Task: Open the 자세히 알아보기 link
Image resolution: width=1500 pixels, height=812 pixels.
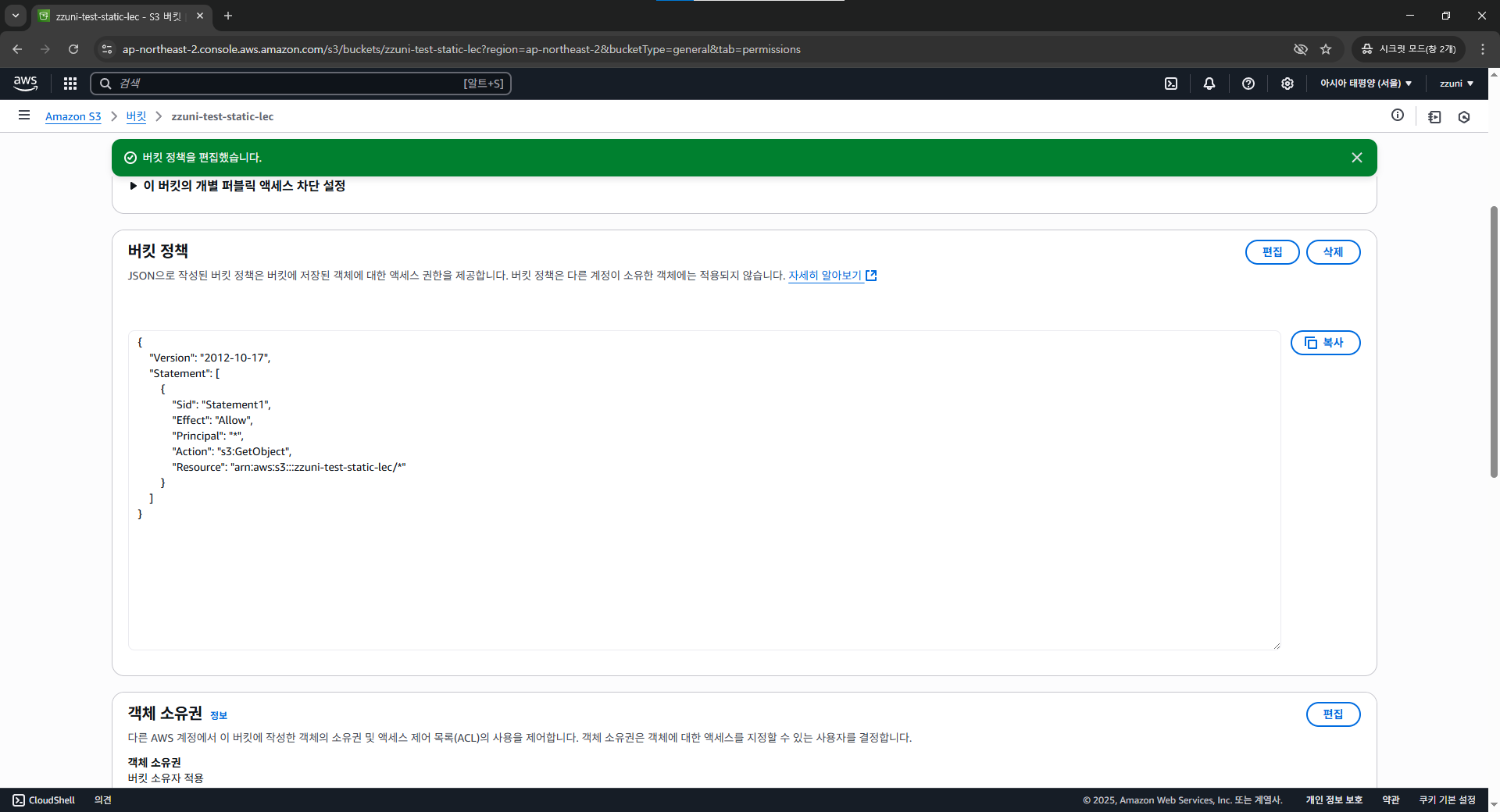Action: click(x=832, y=276)
